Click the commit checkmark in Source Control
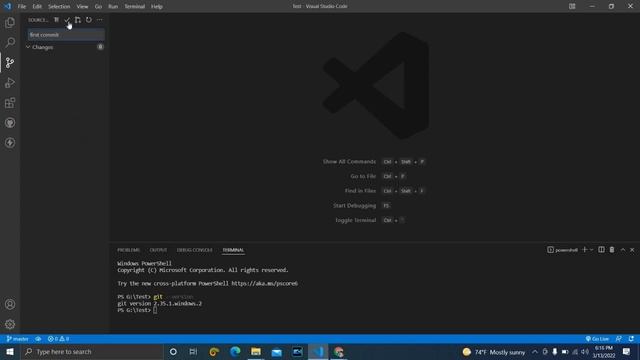Viewport: 640px width, 360px height. pos(67,20)
